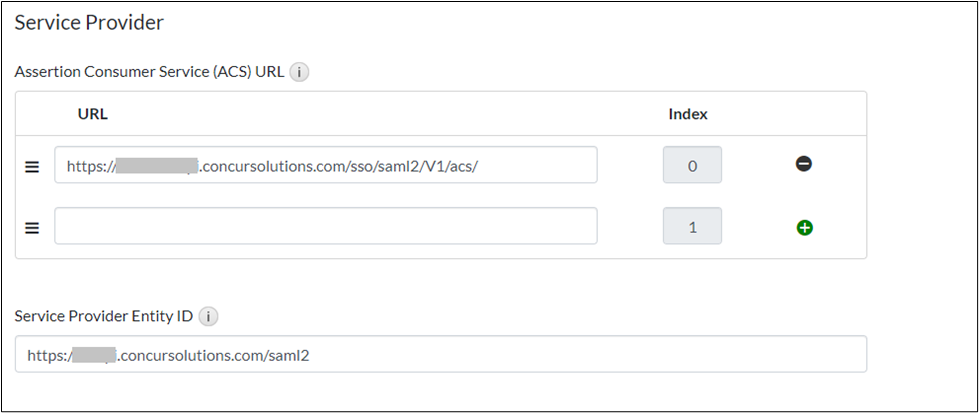The image size is (979, 413).
Task: Click the grayed-out subdomain in the Entity ID
Action: tap(96, 354)
